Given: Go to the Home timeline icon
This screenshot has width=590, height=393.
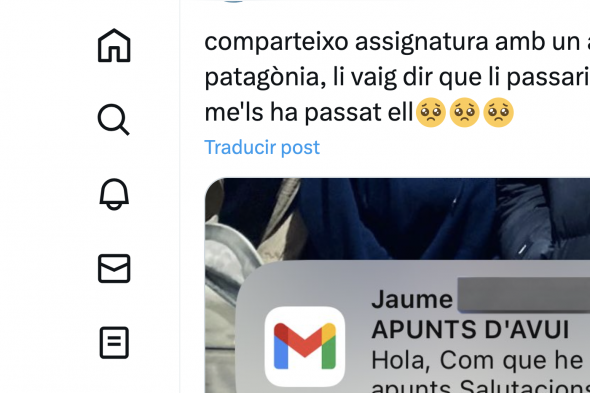Looking at the screenshot, I should pos(114,45).
